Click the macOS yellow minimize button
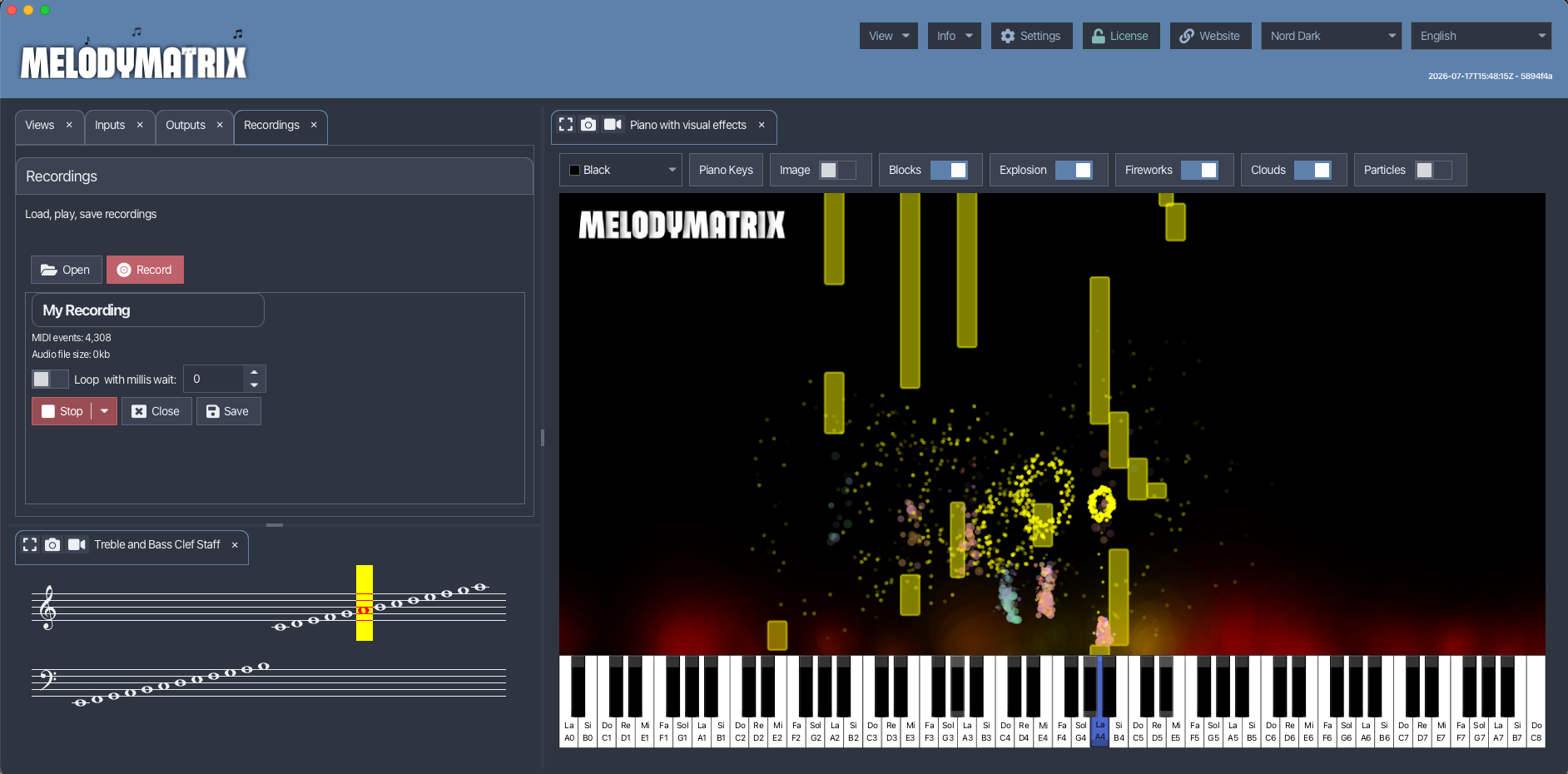 click(28, 10)
